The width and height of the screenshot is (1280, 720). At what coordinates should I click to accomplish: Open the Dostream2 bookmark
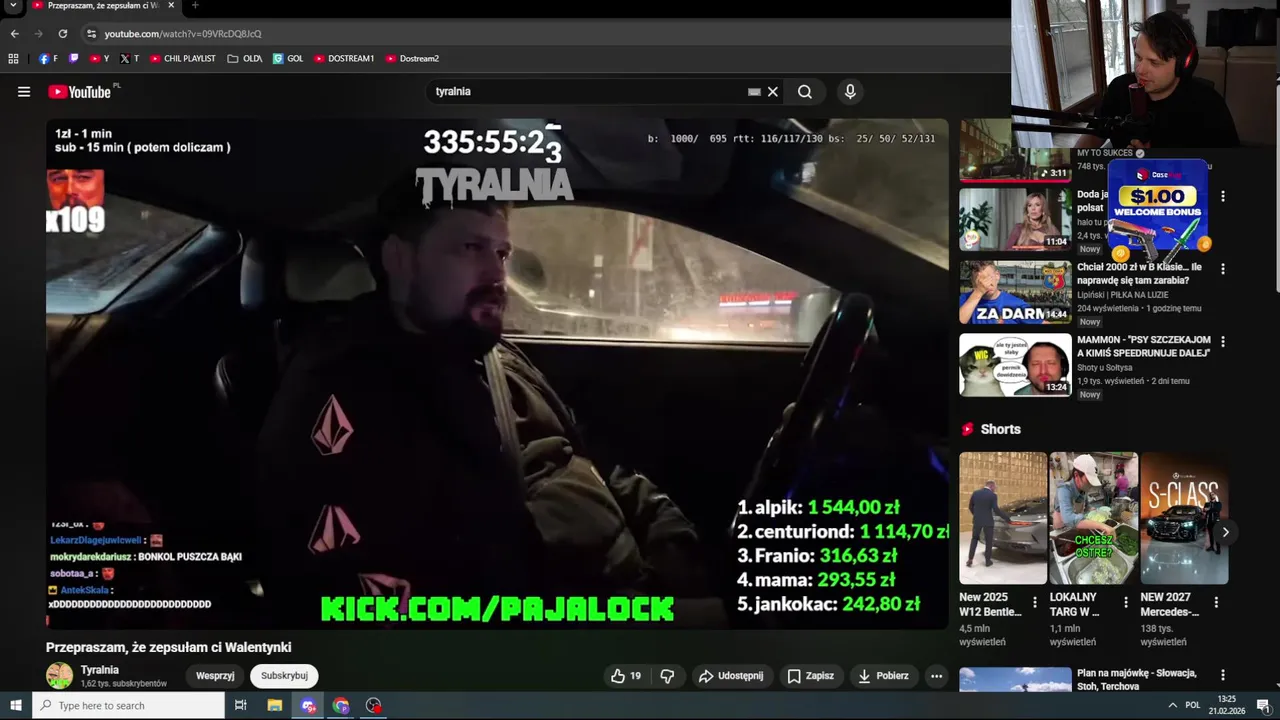point(412,59)
